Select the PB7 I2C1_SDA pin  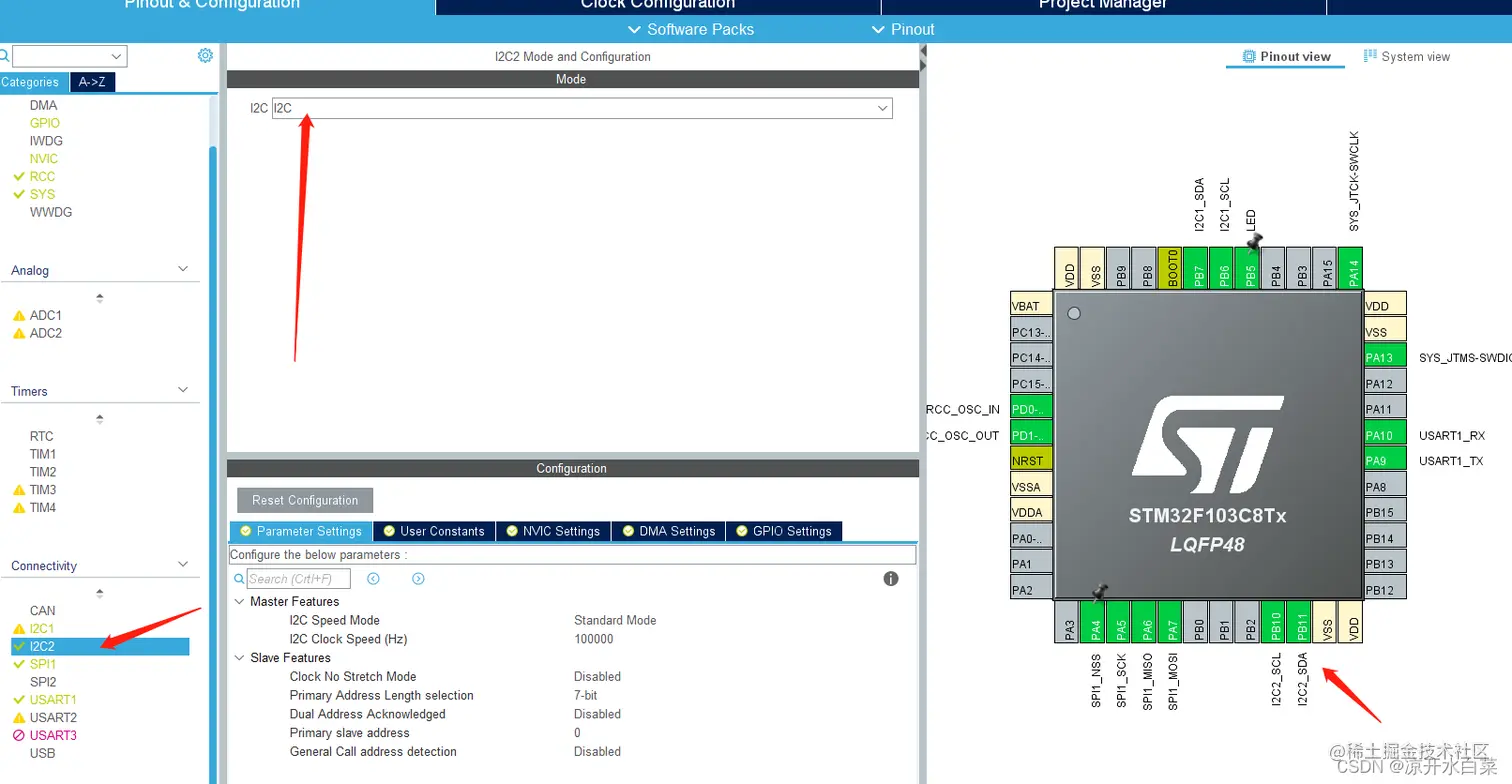point(1195,269)
